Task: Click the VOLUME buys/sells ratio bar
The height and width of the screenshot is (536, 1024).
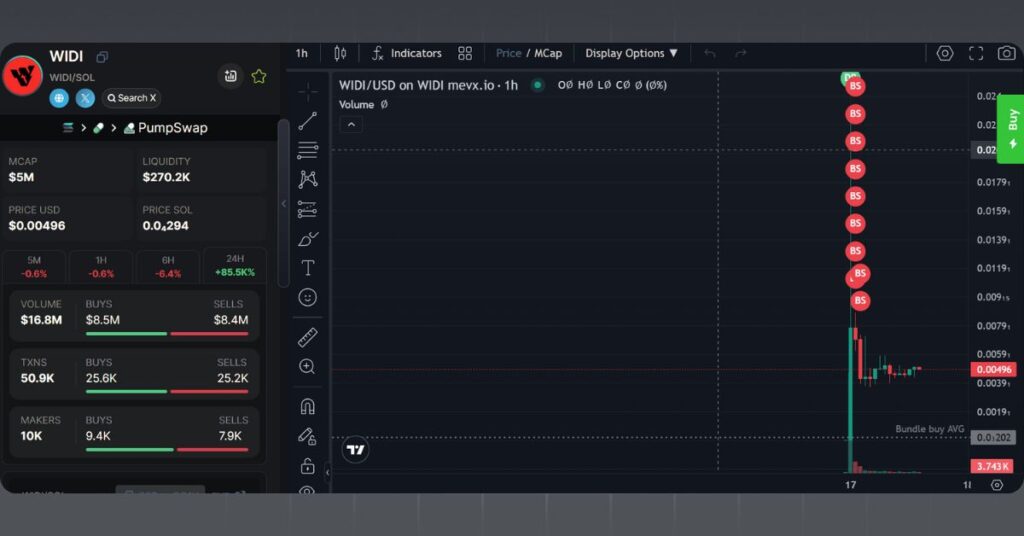Action: pos(167,334)
